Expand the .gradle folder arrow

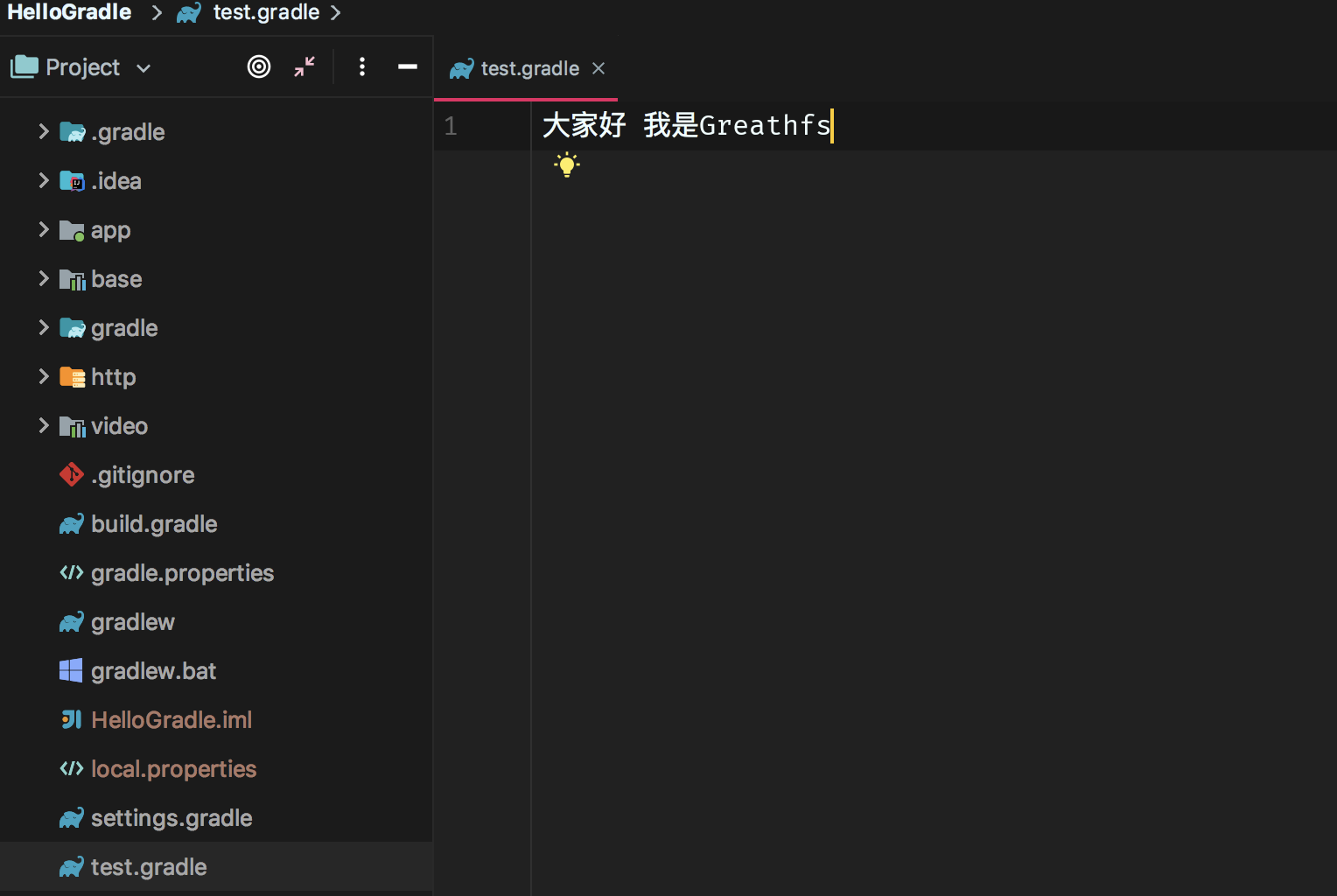coord(44,131)
